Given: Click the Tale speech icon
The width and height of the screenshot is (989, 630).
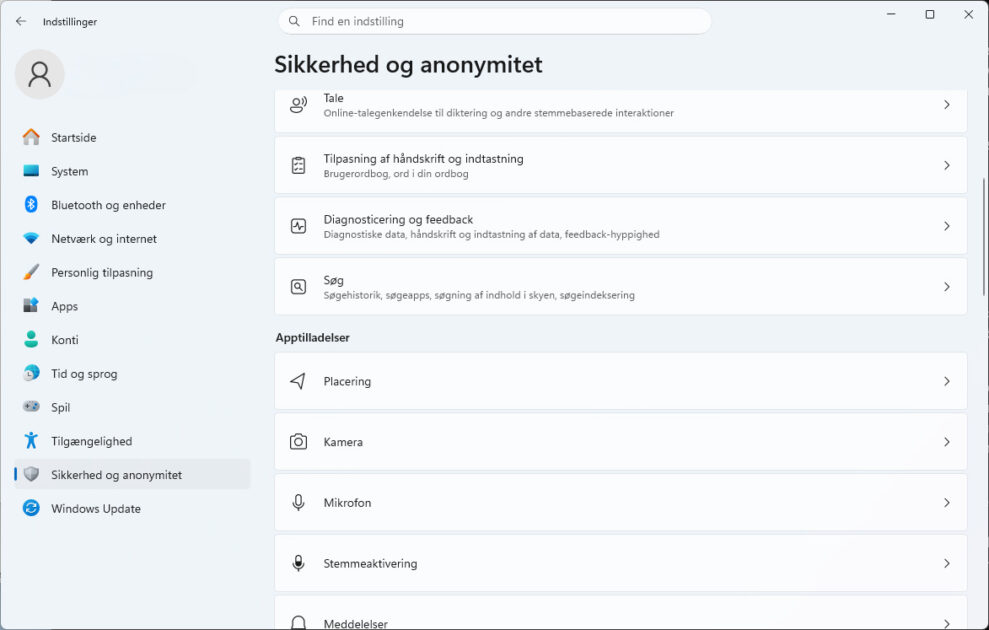Looking at the screenshot, I should [298, 105].
